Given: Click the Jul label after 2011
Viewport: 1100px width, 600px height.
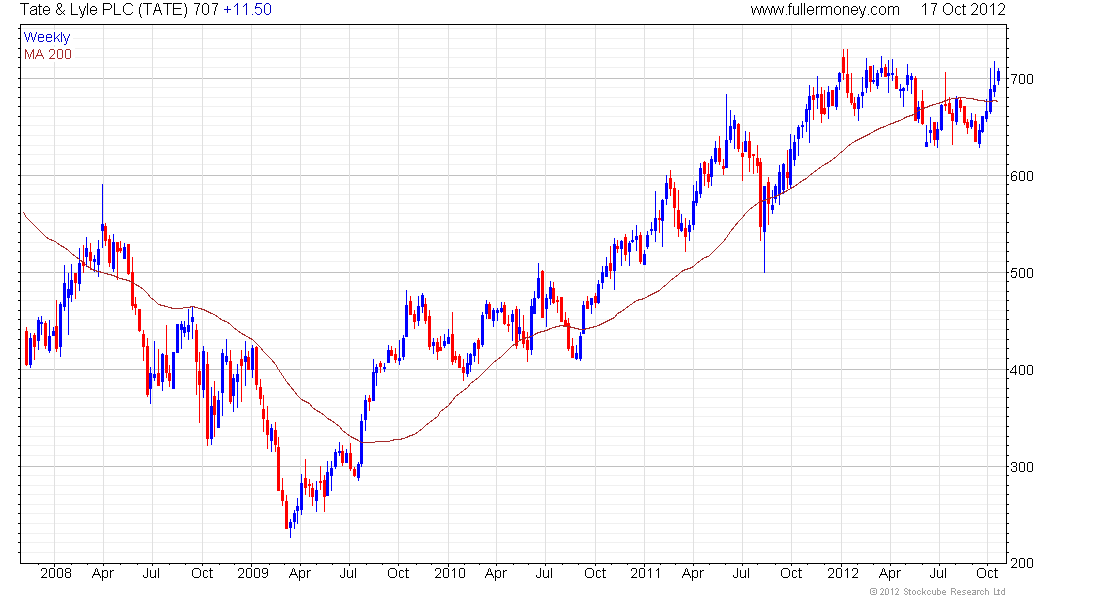Looking at the screenshot, I should (742, 573).
